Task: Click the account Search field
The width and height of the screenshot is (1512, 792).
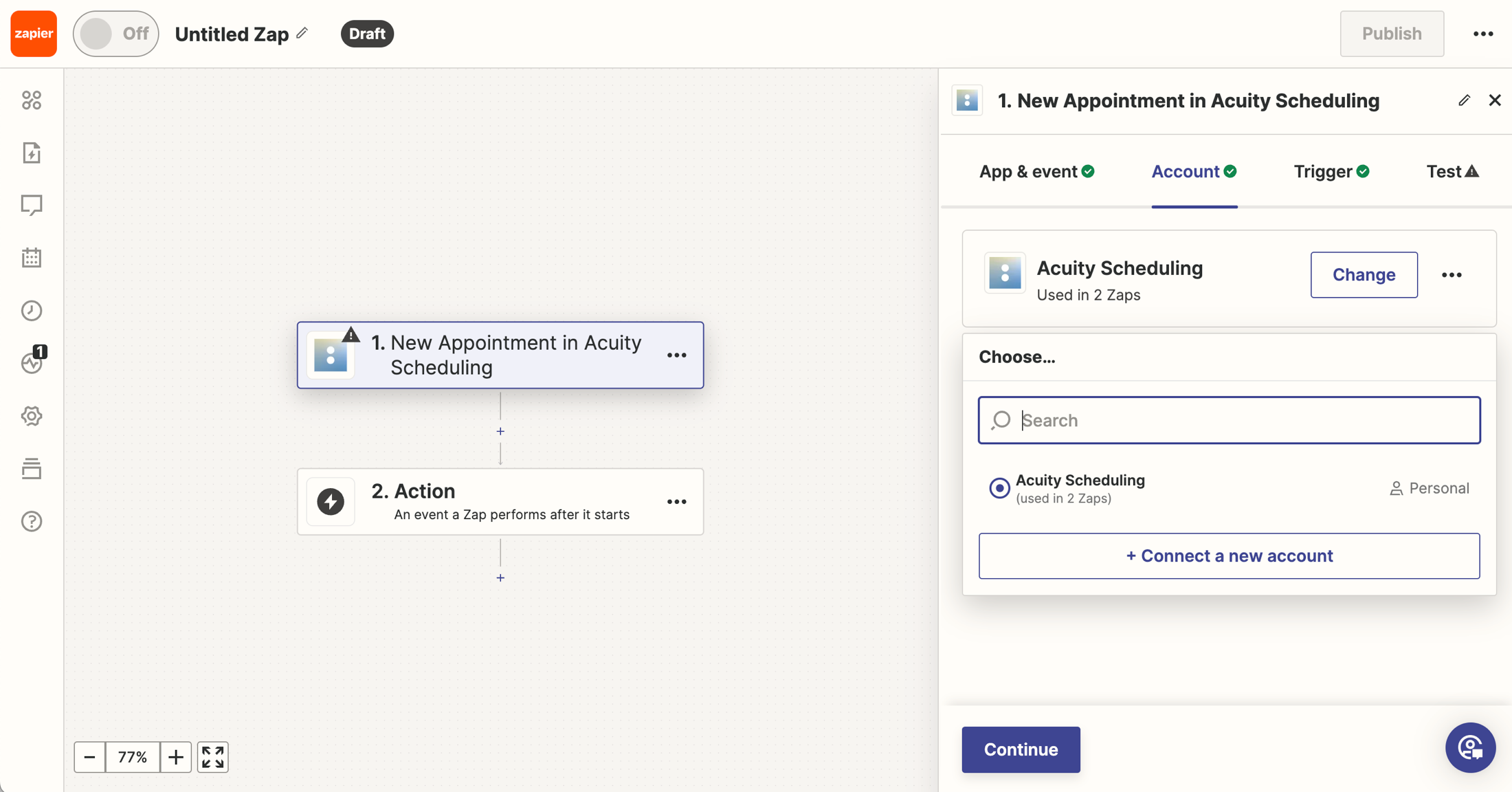Action: point(1237,420)
